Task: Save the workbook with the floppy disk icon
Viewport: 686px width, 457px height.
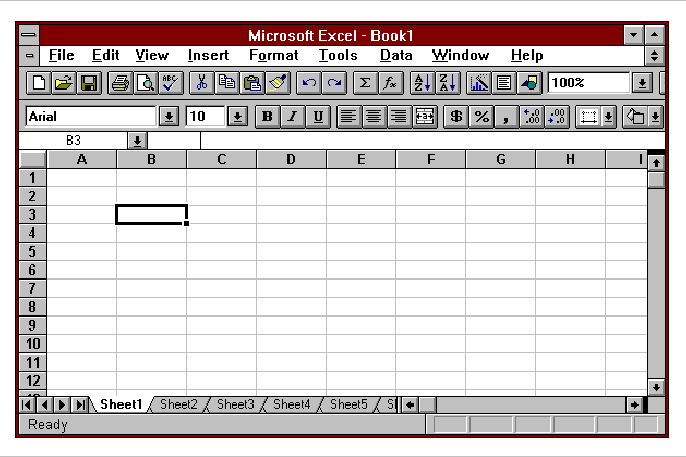Action: point(89,83)
